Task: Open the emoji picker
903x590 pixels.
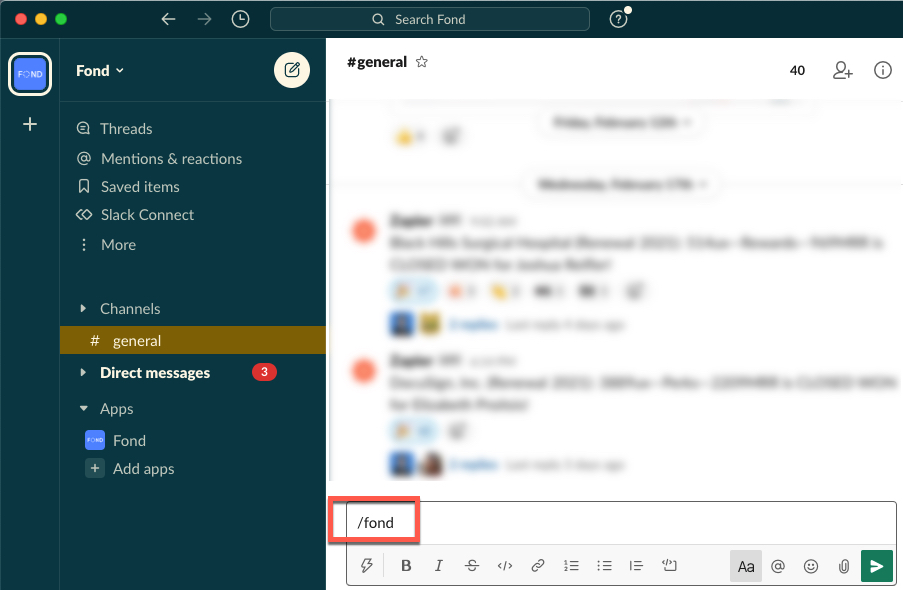Action: tap(811, 566)
